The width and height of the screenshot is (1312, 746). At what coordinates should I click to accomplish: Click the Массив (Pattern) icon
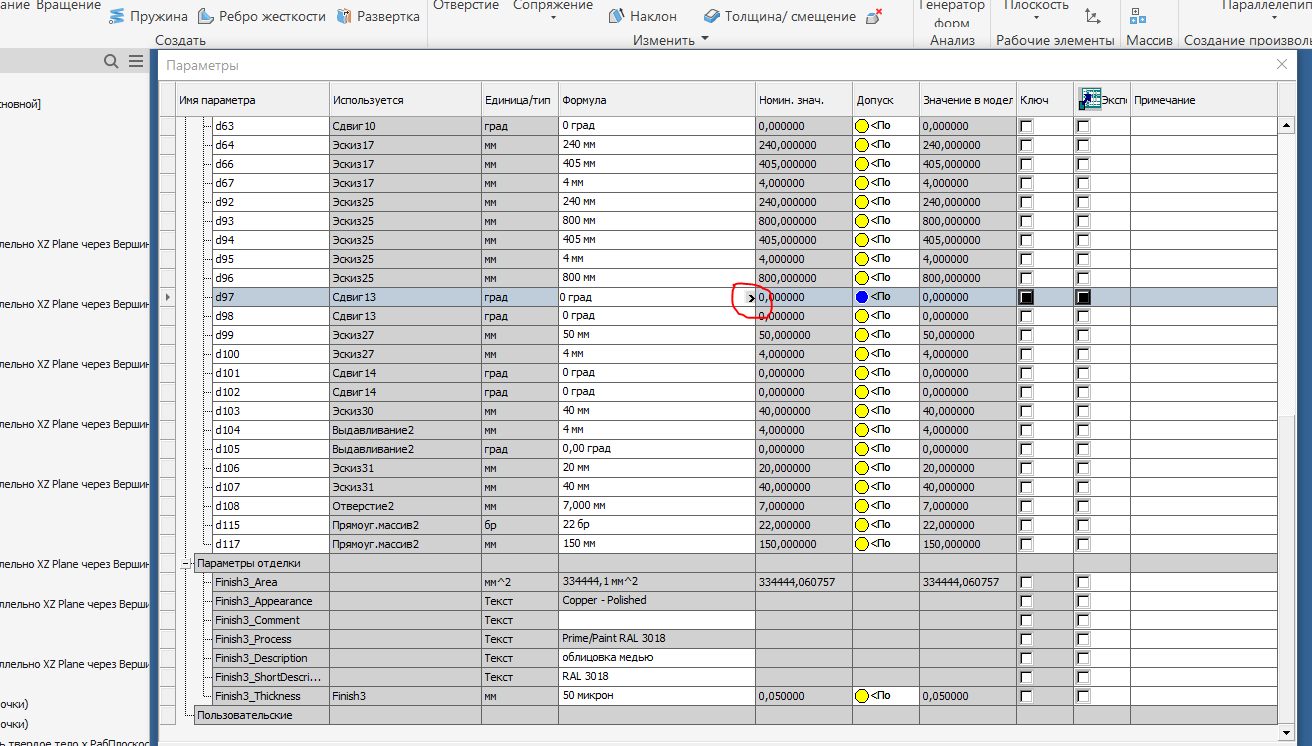1140,16
